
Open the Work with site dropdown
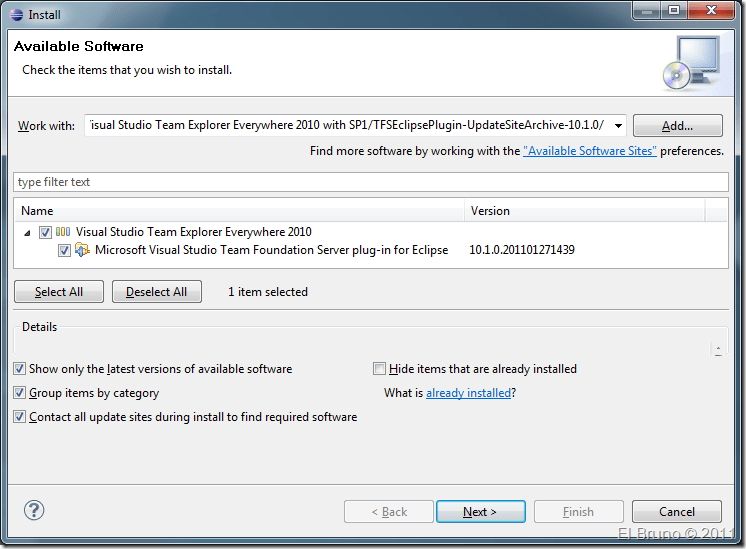tap(618, 126)
